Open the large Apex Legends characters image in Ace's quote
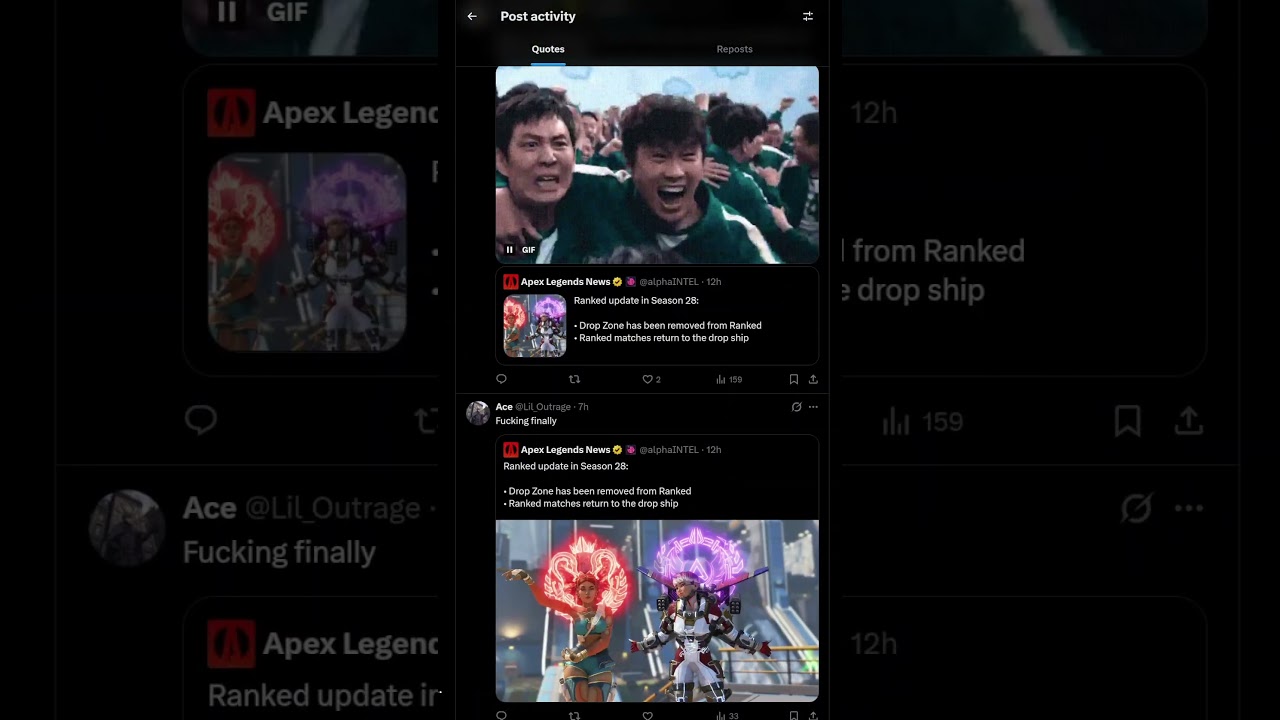Viewport: 1280px width, 720px height. coord(657,610)
